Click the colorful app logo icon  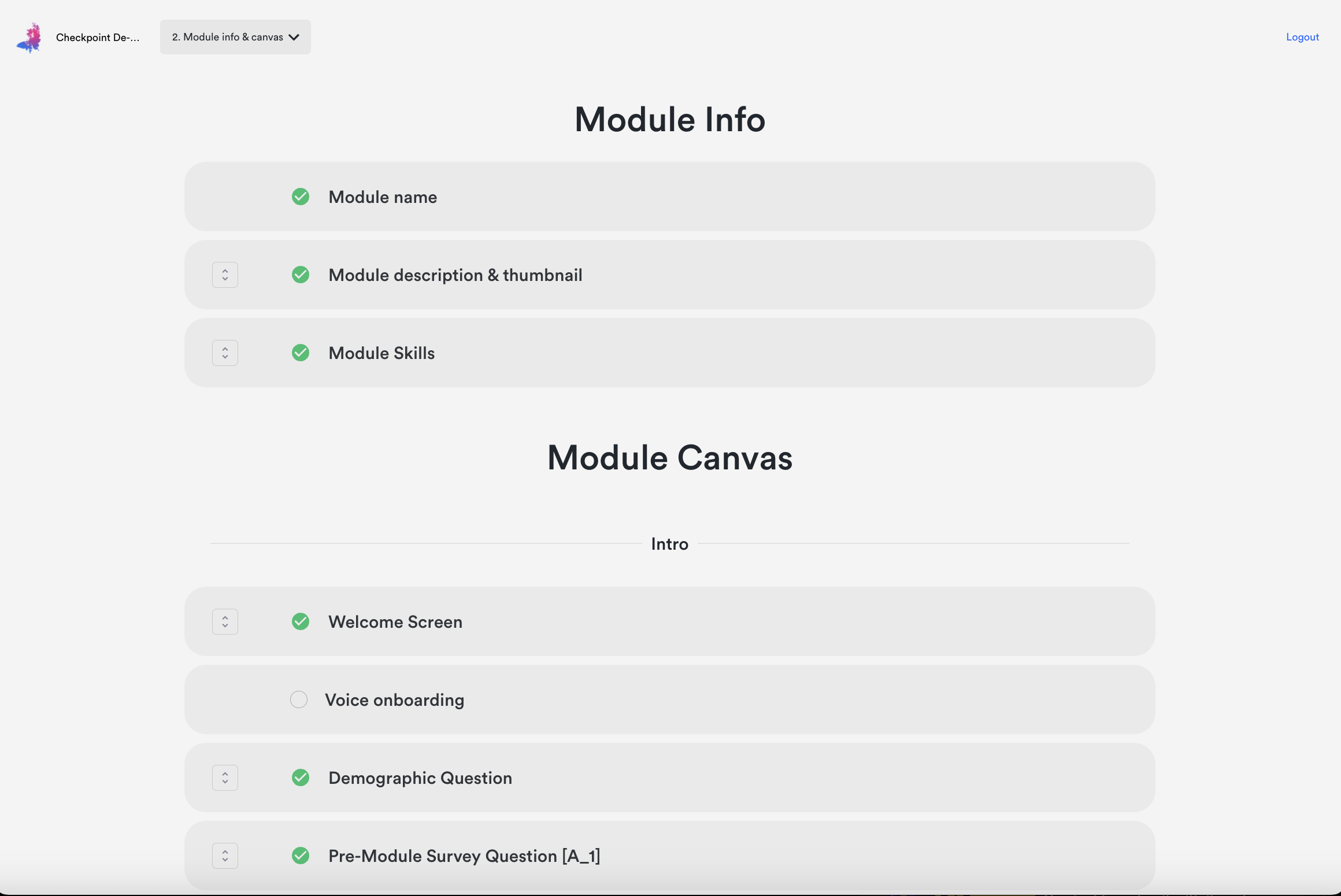[x=29, y=38]
